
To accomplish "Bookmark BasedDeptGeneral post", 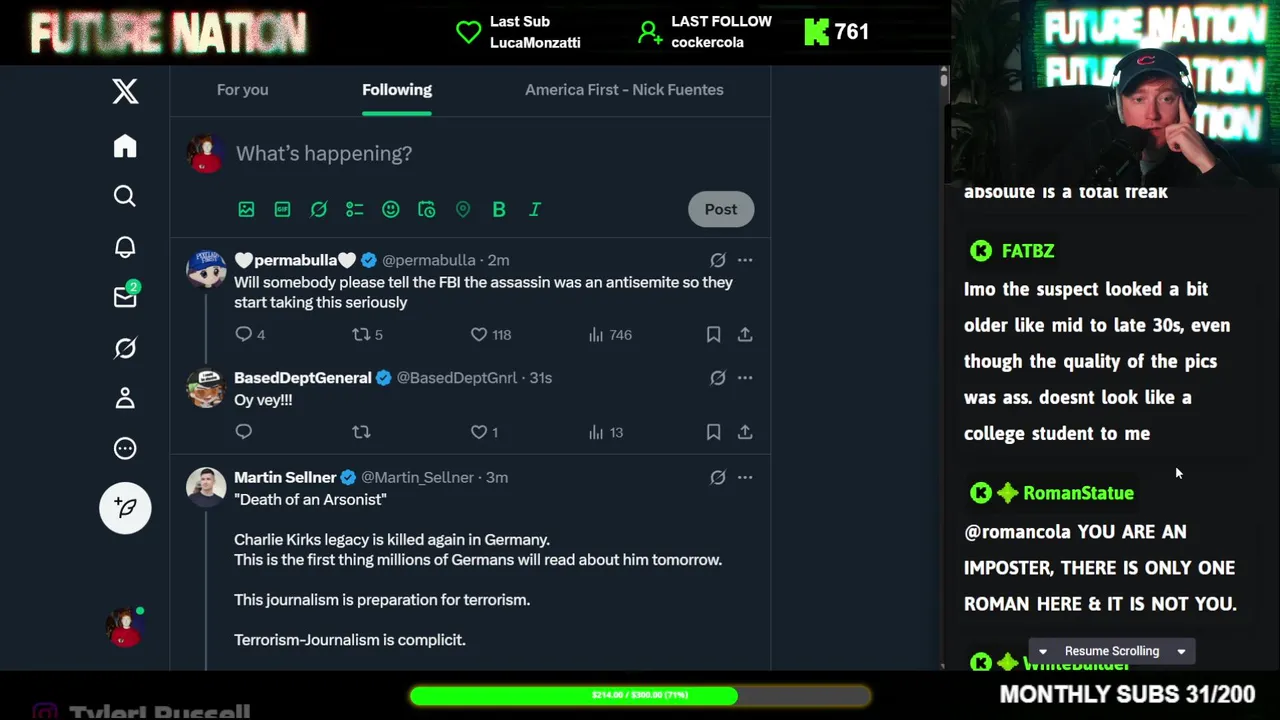I will click(713, 432).
